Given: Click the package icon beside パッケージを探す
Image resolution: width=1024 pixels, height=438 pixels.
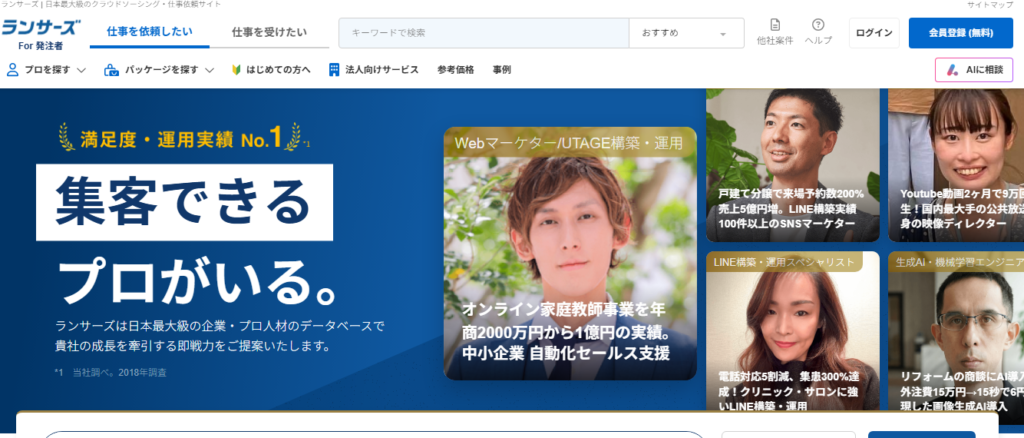Looking at the screenshot, I should tap(112, 70).
